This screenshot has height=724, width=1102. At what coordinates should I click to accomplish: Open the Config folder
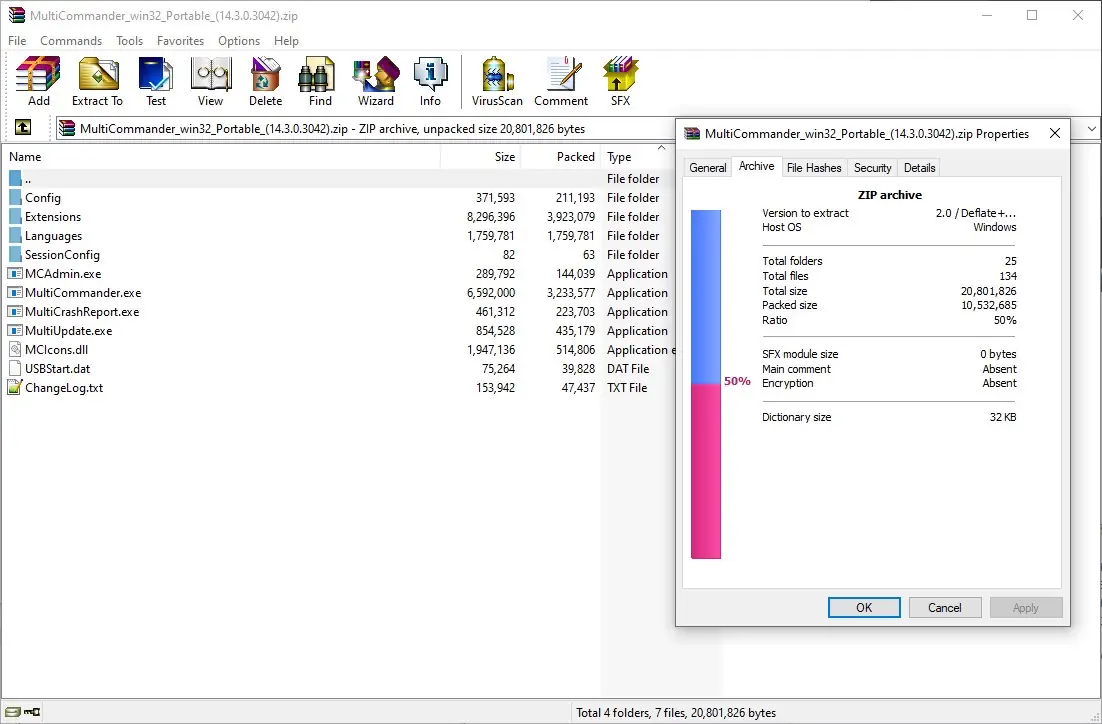point(46,197)
